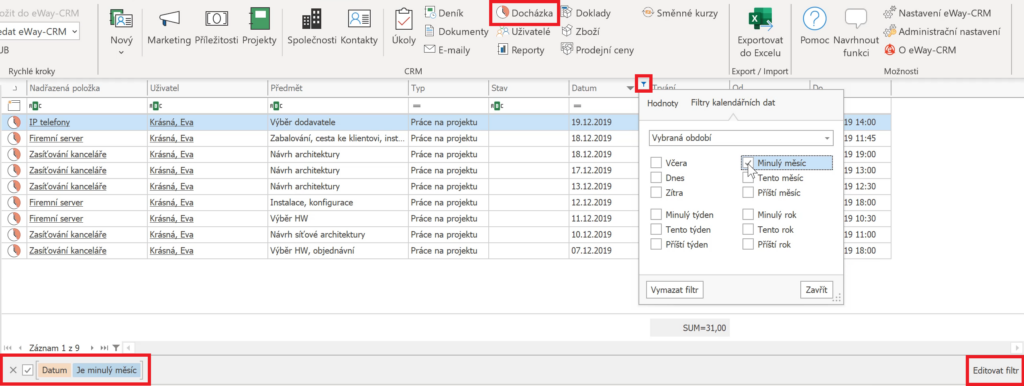1024x386 pixels.
Task: Switch to Filtry kalendářních dat tab
Action: [733, 103]
